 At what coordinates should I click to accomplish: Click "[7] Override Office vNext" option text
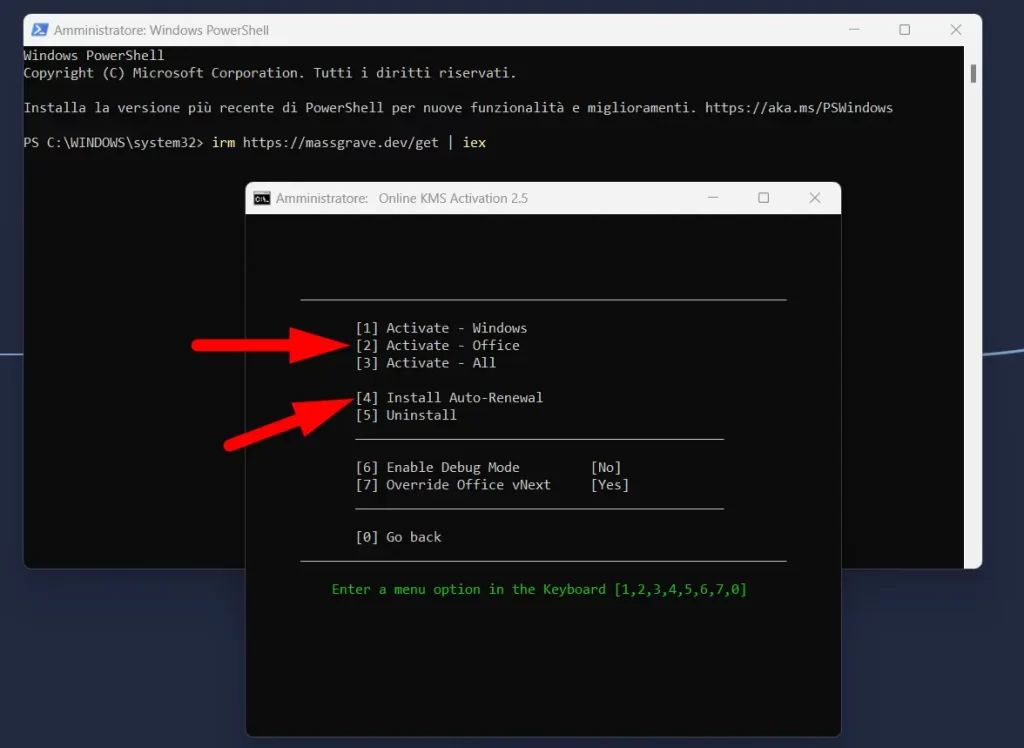453,485
